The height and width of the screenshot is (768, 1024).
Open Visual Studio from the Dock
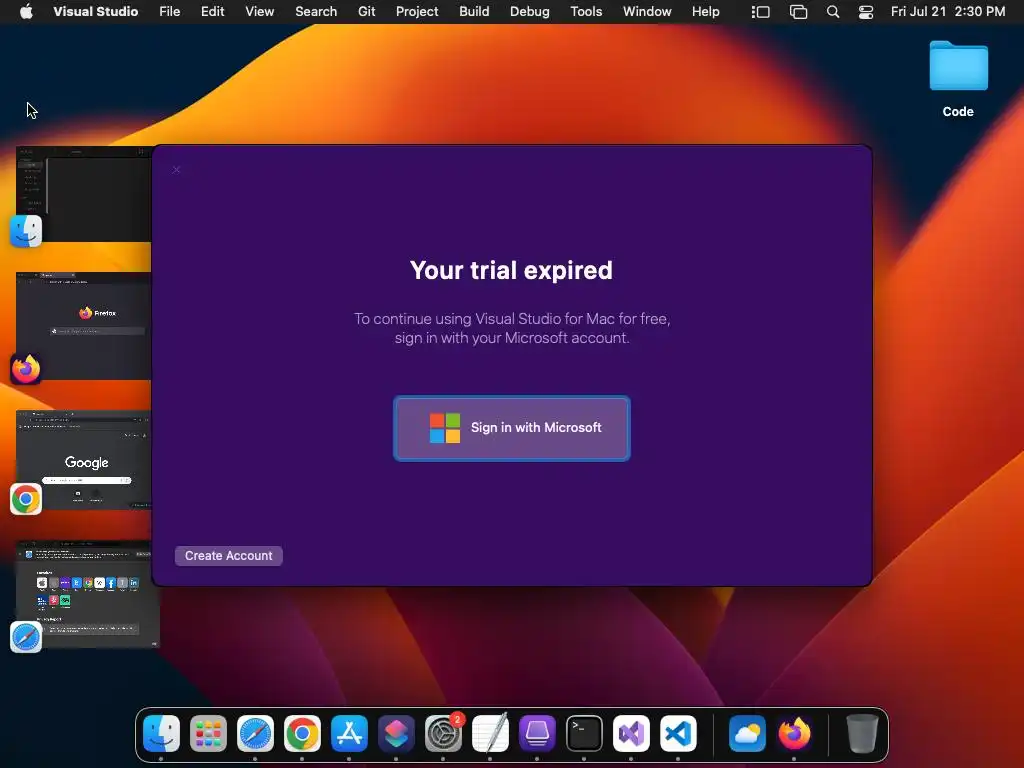click(632, 733)
